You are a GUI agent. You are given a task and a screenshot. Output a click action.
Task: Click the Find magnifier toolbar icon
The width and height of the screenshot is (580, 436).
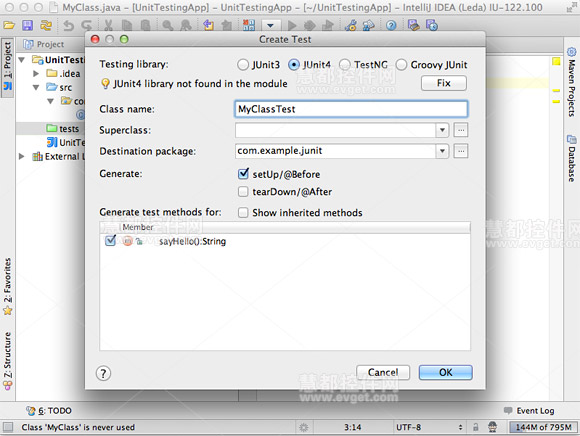click(x=168, y=25)
